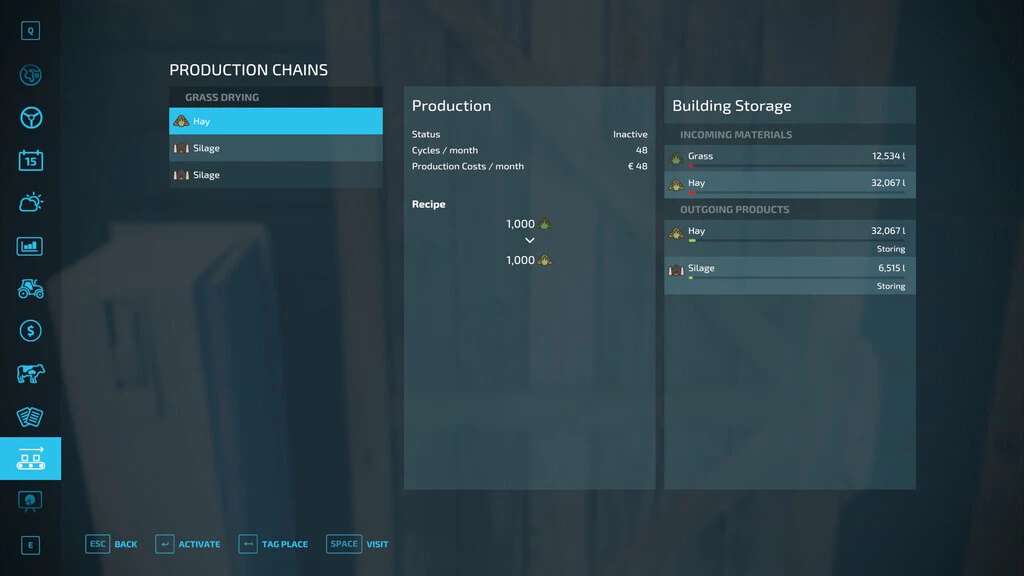Open the cow animals page
The width and height of the screenshot is (1024, 576).
point(30,374)
